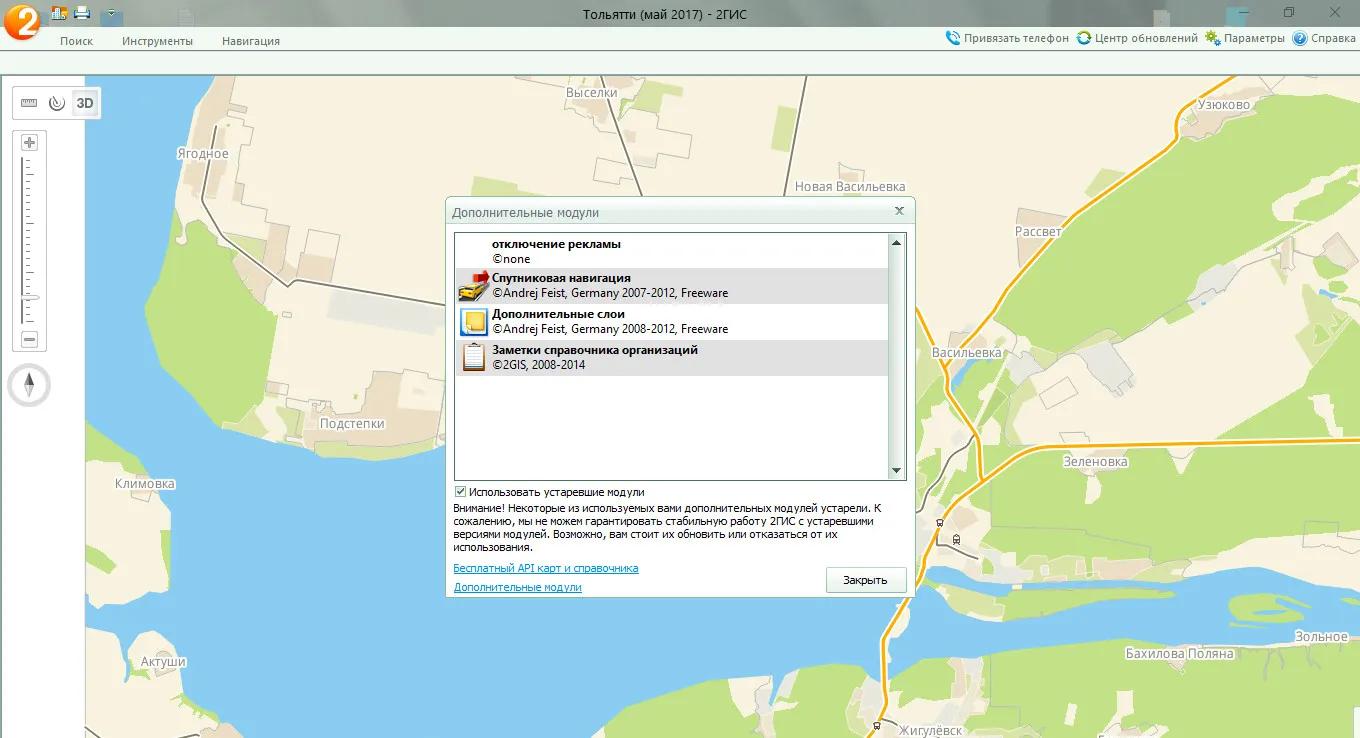
Task: Zoom in with the plus button
Action: (x=29, y=142)
